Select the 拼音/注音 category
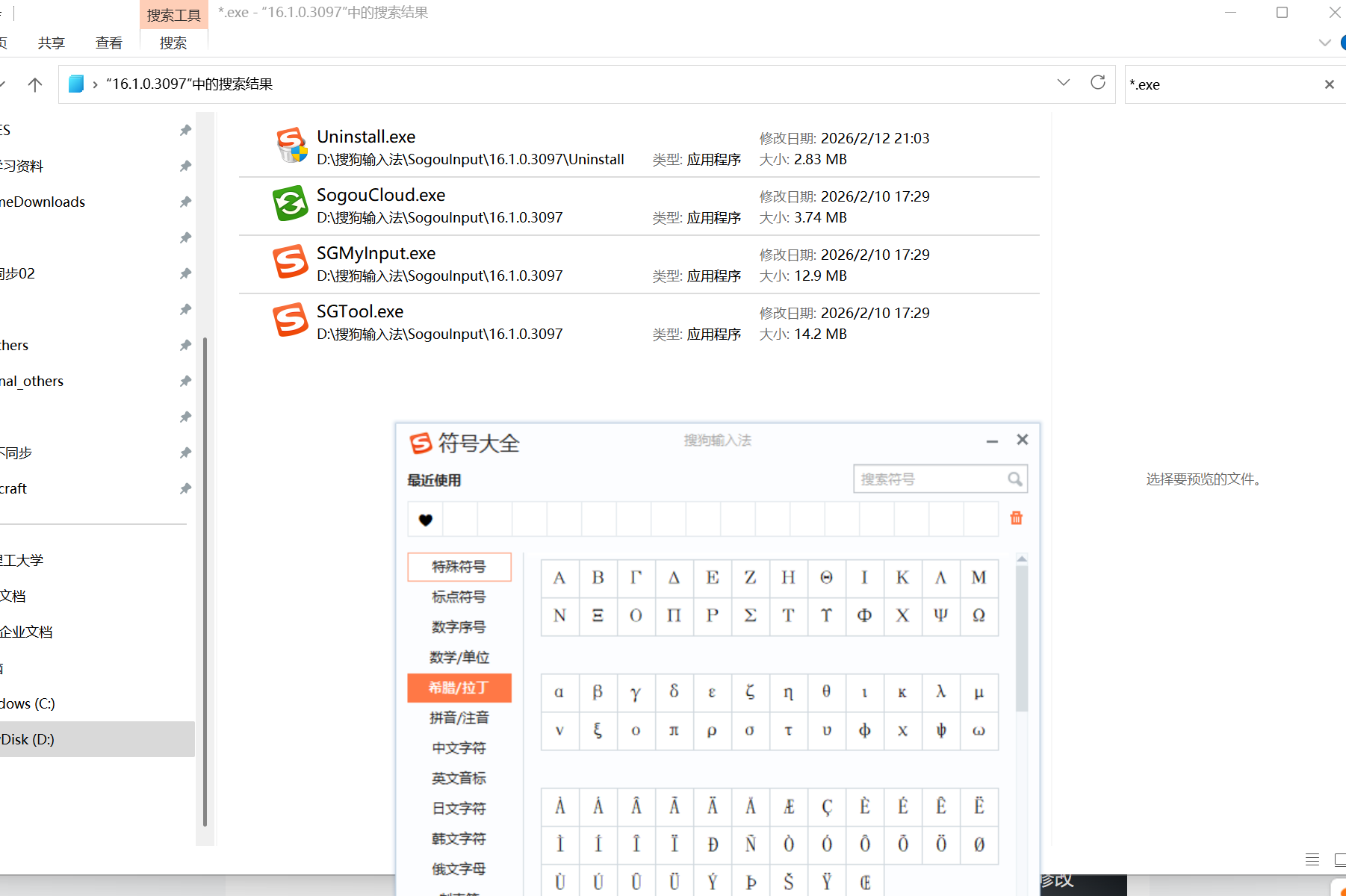 459,718
